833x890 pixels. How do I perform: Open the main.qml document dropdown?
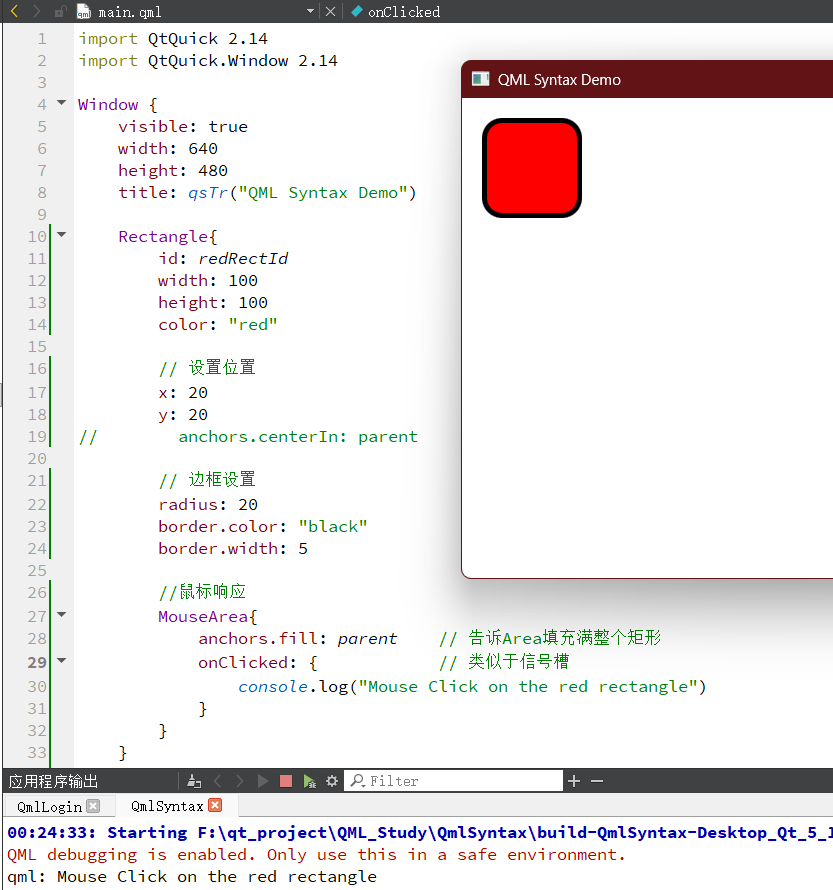tap(310, 11)
